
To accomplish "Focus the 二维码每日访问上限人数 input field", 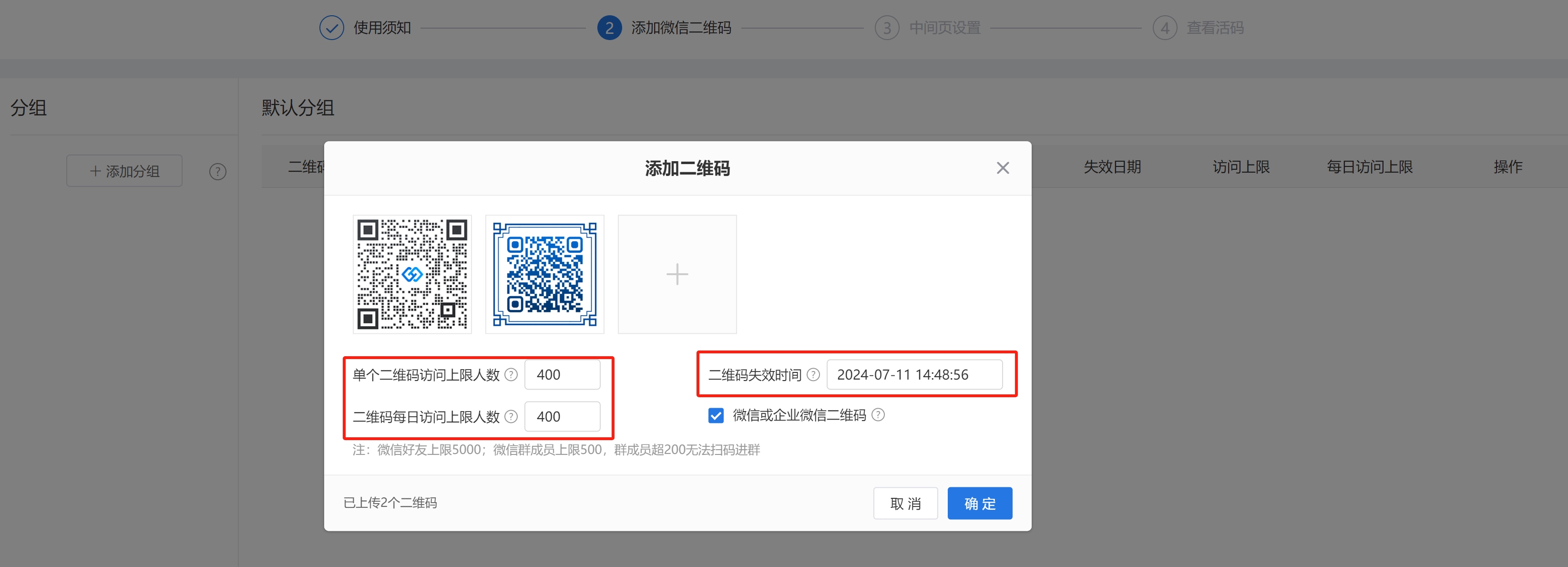I will (x=563, y=417).
